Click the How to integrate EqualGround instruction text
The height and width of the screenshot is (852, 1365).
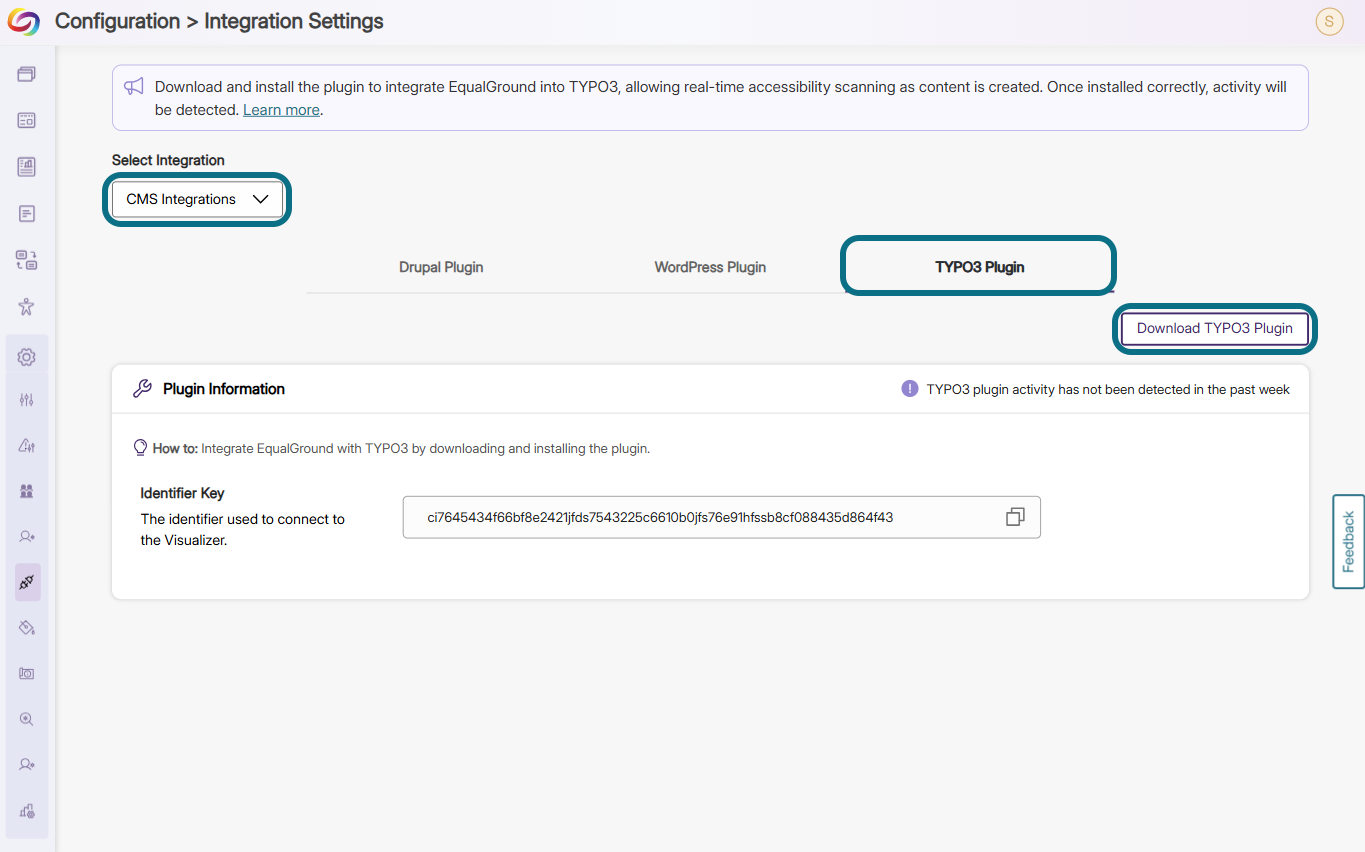[401, 448]
